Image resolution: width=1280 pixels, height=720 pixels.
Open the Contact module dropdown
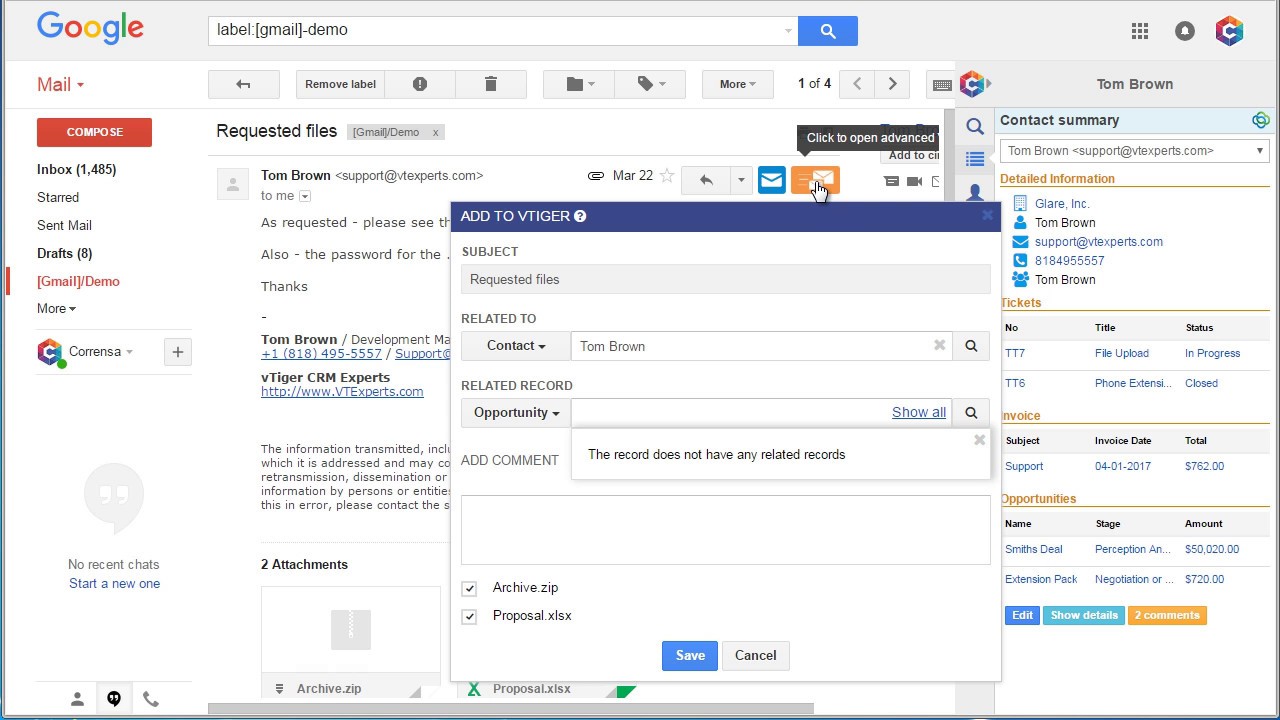516,346
